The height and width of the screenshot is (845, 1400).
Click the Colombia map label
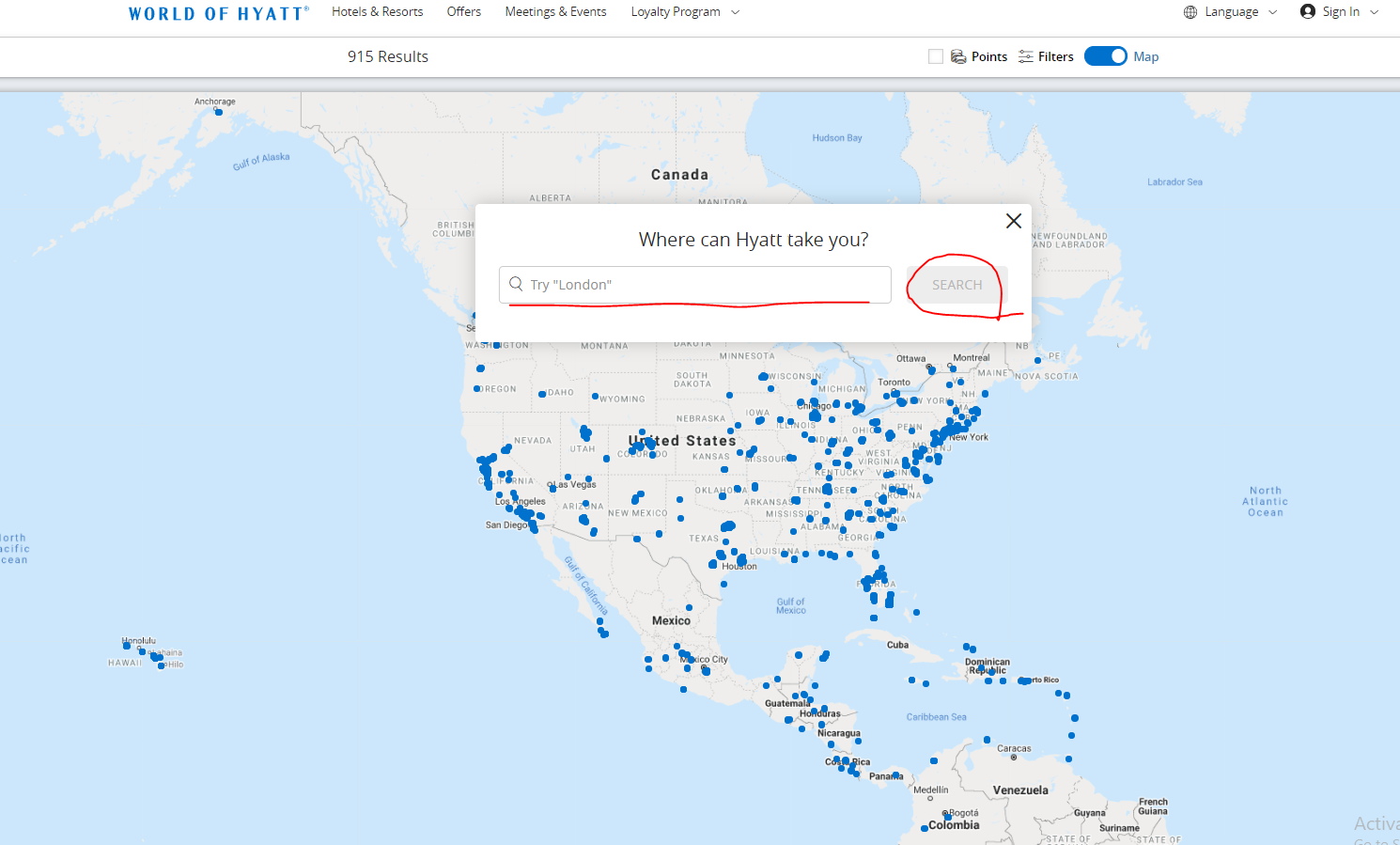click(x=954, y=825)
